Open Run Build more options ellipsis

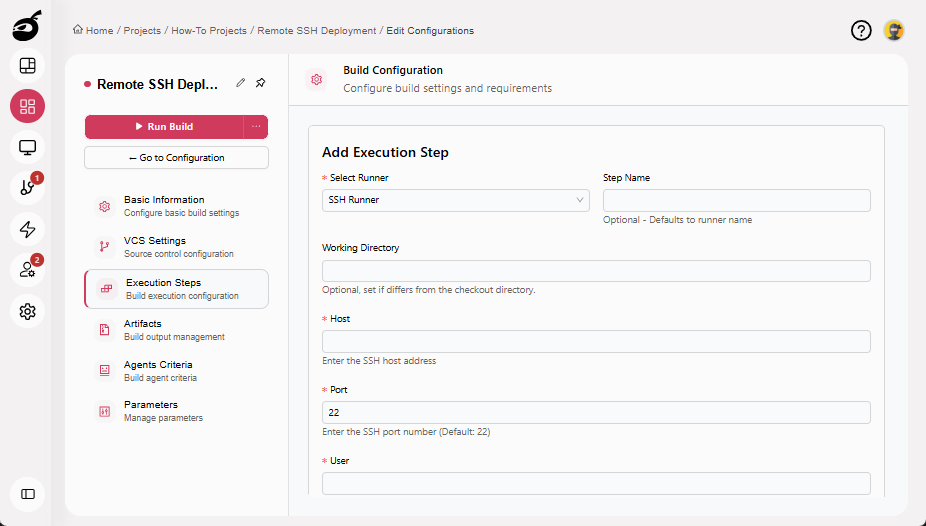coord(256,126)
